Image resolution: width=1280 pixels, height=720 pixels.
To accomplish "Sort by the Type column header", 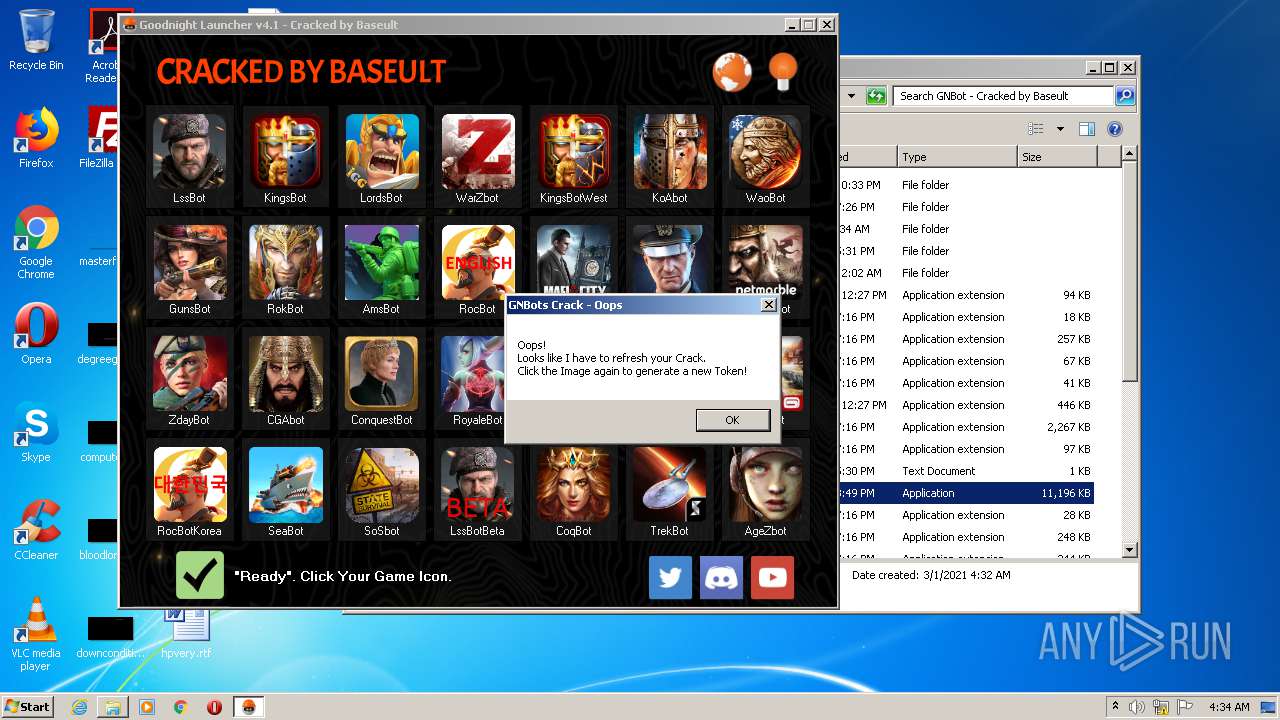I will [x=956, y=157].
